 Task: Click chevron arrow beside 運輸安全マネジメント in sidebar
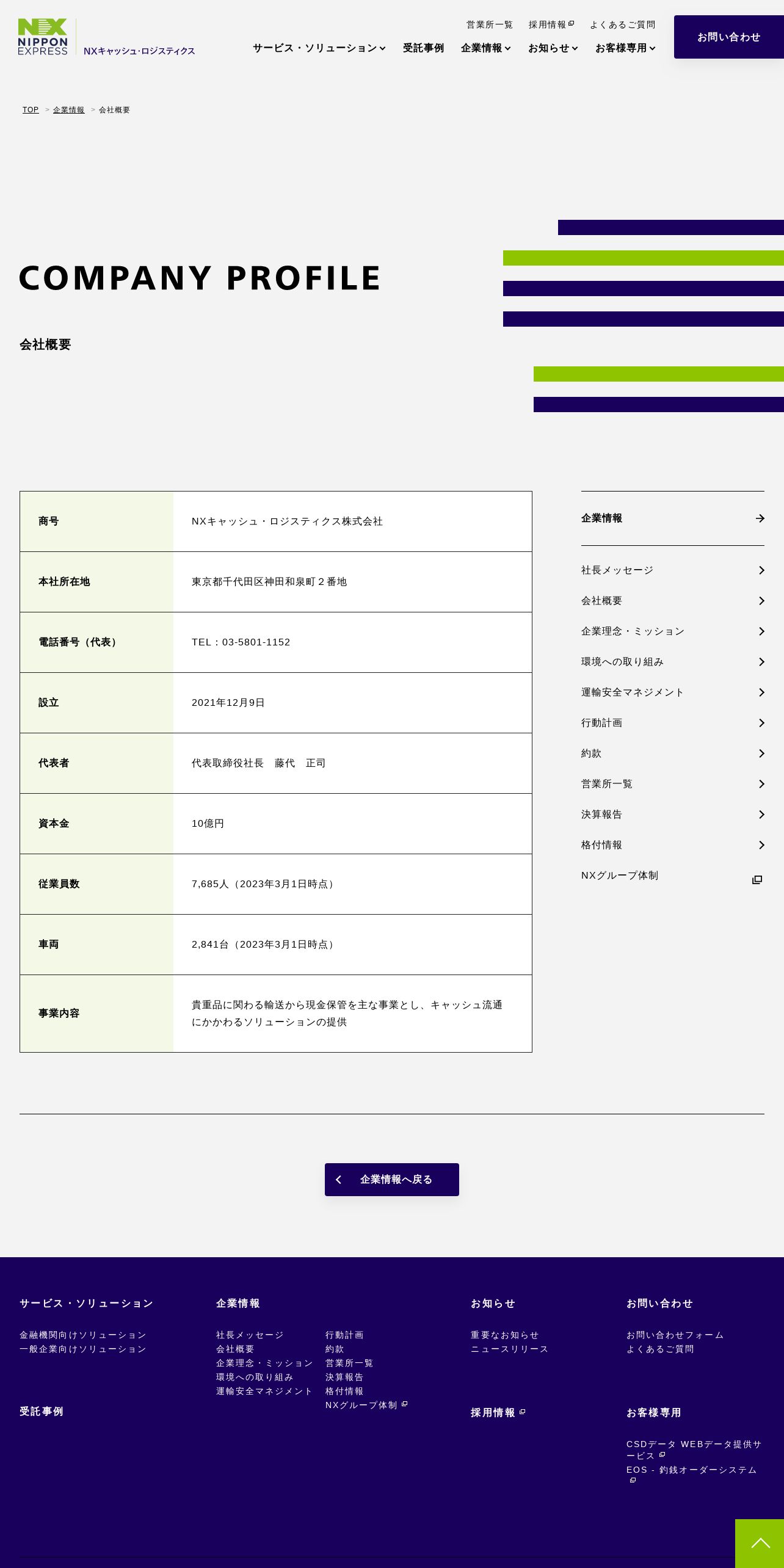click(x=761, y=692)
